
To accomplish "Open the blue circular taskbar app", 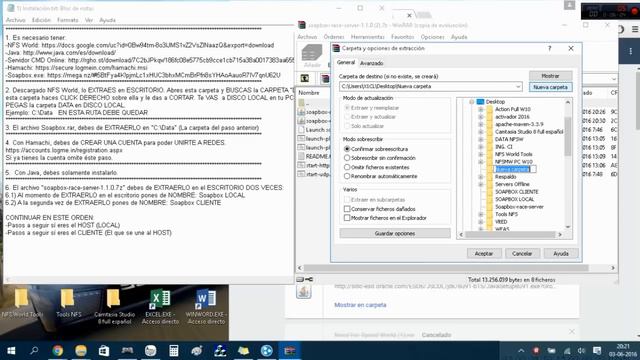I will [267, 351].
